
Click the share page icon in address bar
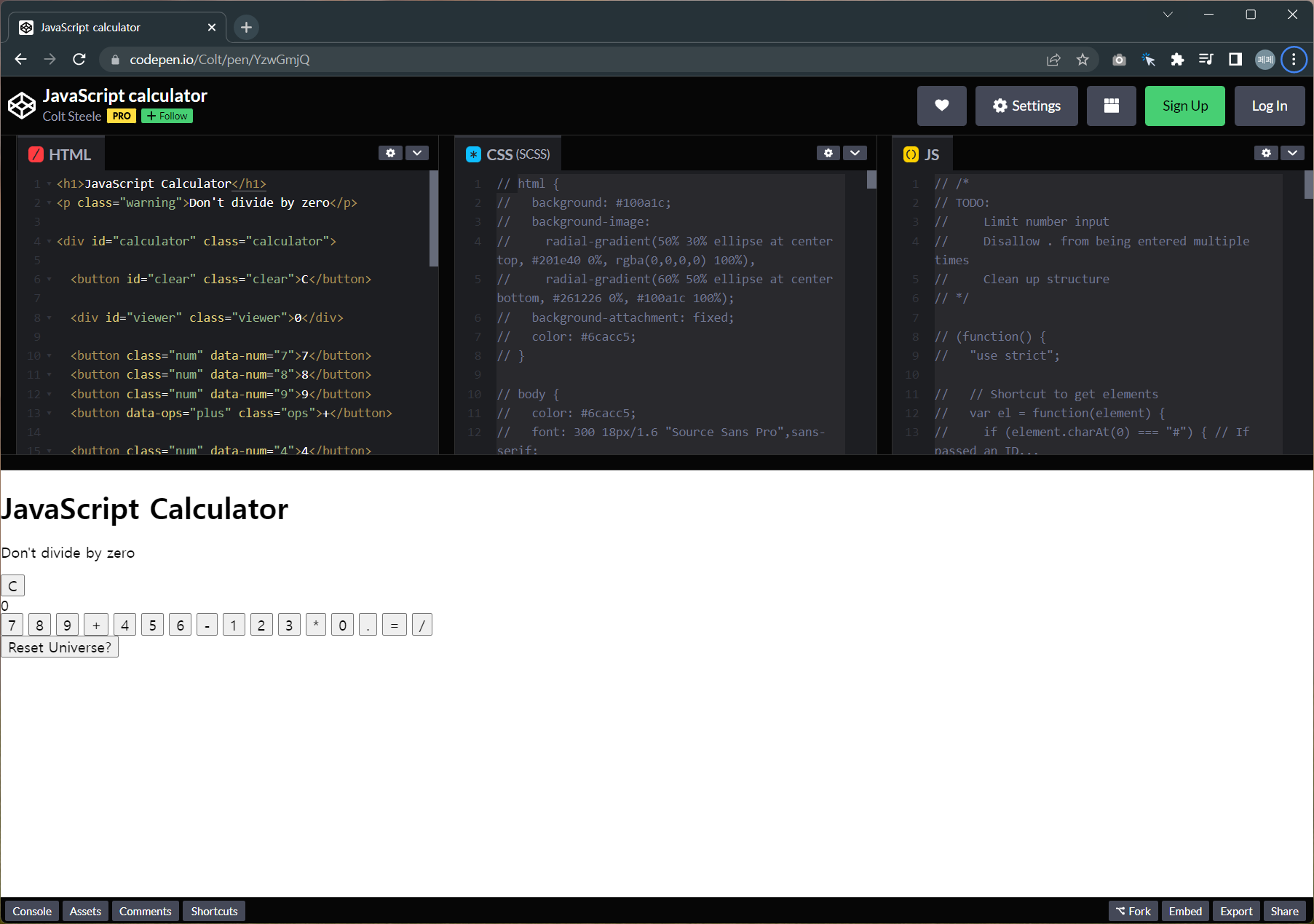tap(1053, 60)
